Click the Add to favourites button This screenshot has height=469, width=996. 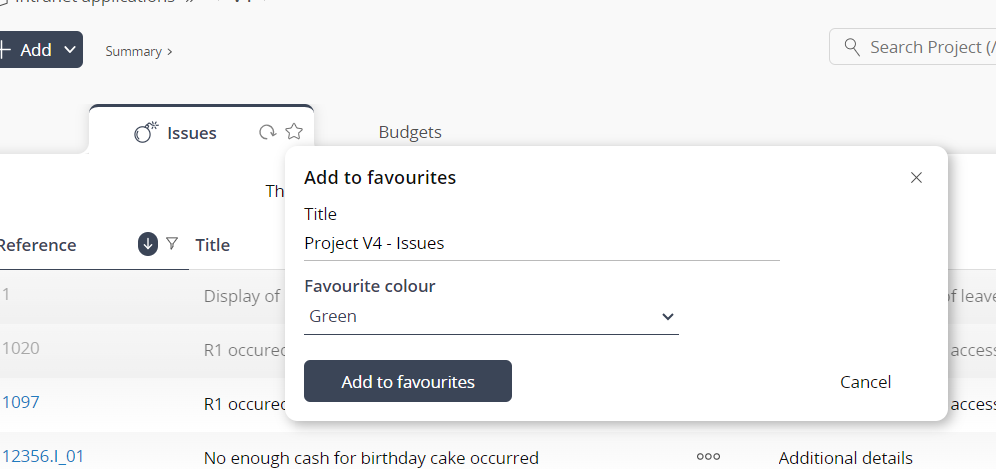[408, 381]
